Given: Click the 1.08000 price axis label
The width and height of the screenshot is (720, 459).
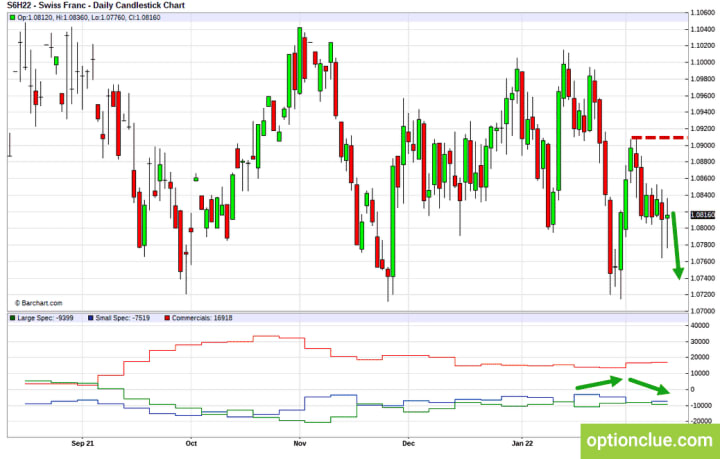Looking at the screenshot, I should pyautogui.click(x=703, y=228).
